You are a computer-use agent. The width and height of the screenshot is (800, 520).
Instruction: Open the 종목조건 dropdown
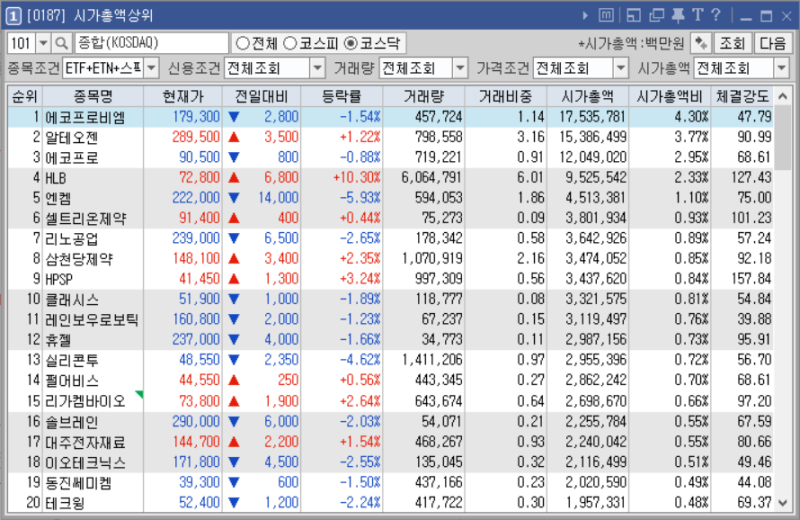coord(152,68)
